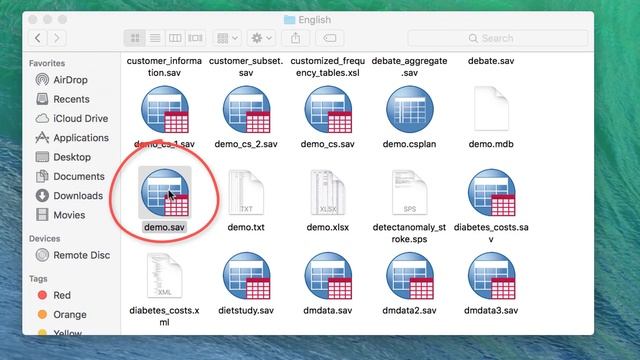The height and width of the screenshot is (360, 640).
Task: Click the demo.sav file icon
Action: point(165,193)
